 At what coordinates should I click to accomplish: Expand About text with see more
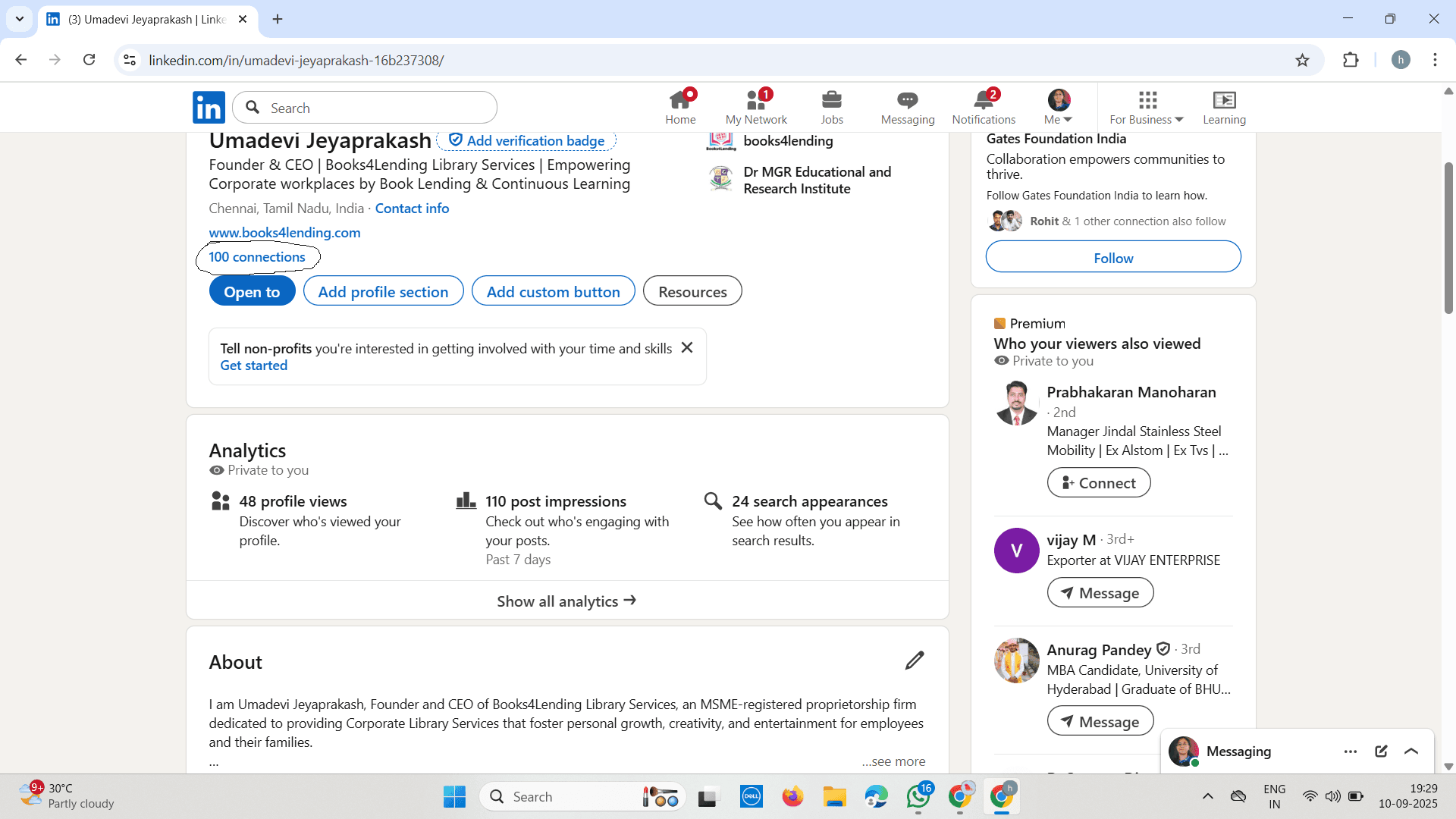pyautogui.click(x=893, y=761)
